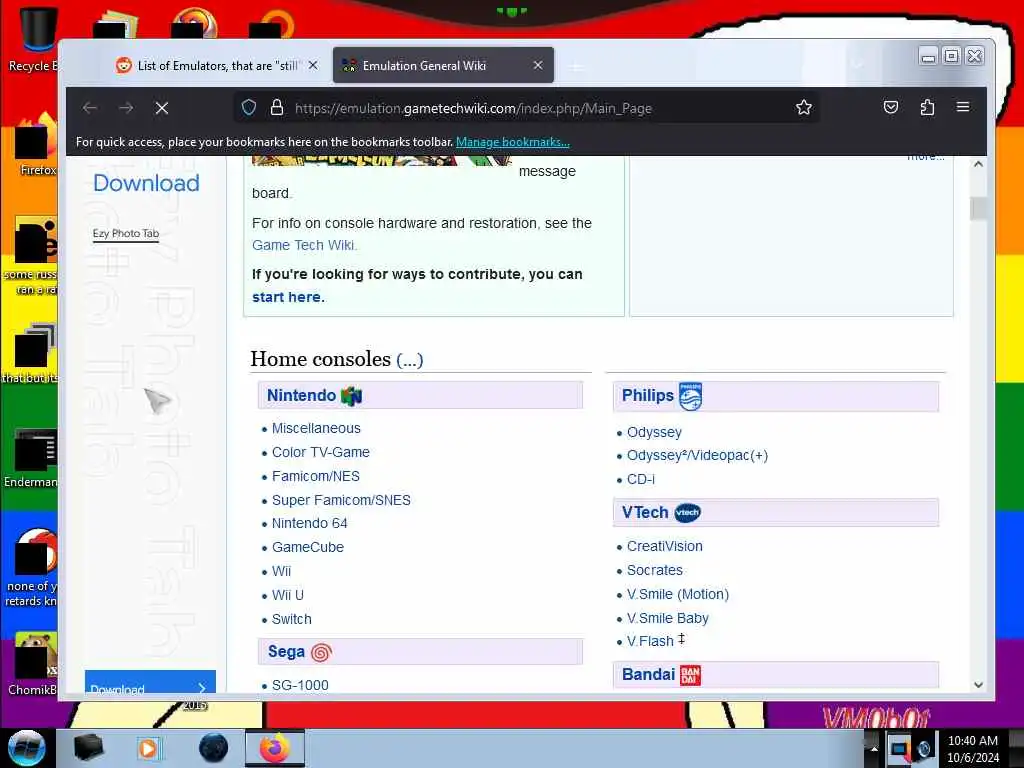Follow the start here link
The height and width of the screenshot is (768, 1024).
(286, 297)
